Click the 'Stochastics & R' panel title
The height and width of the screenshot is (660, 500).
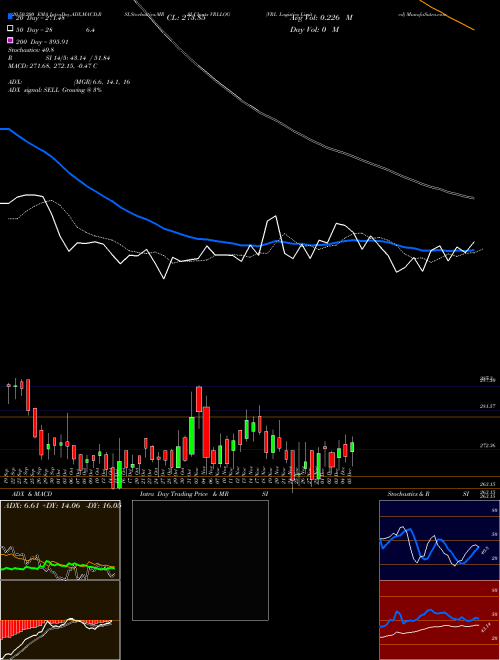point(409,494)
